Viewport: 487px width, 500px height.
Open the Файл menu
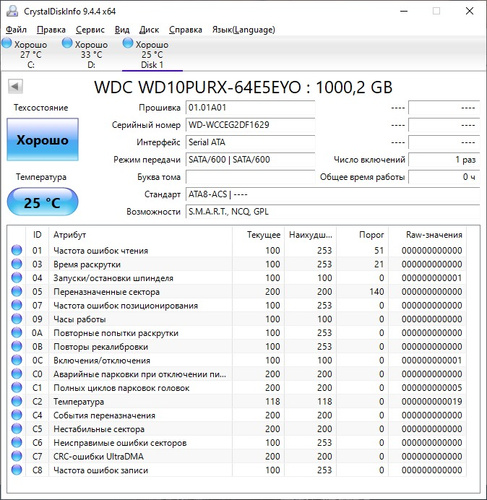pyautogui.click(x=16, y=30)
